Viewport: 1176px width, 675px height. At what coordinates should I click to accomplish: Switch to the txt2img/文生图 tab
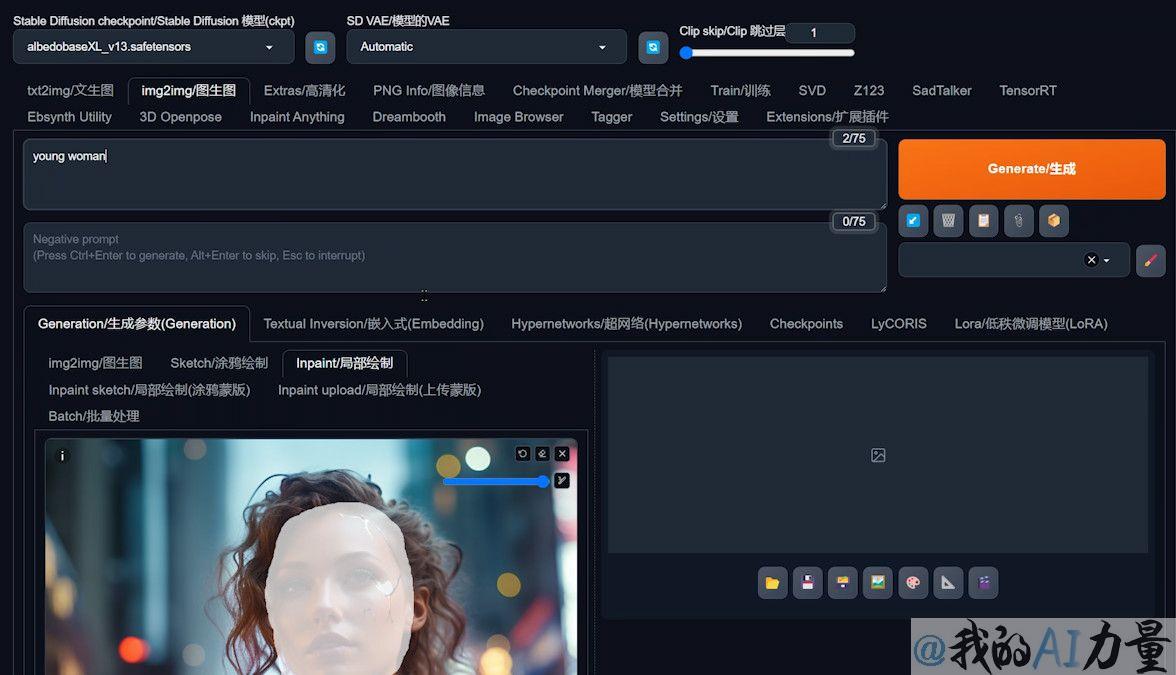pyautogui.click(x=70, y=91)
